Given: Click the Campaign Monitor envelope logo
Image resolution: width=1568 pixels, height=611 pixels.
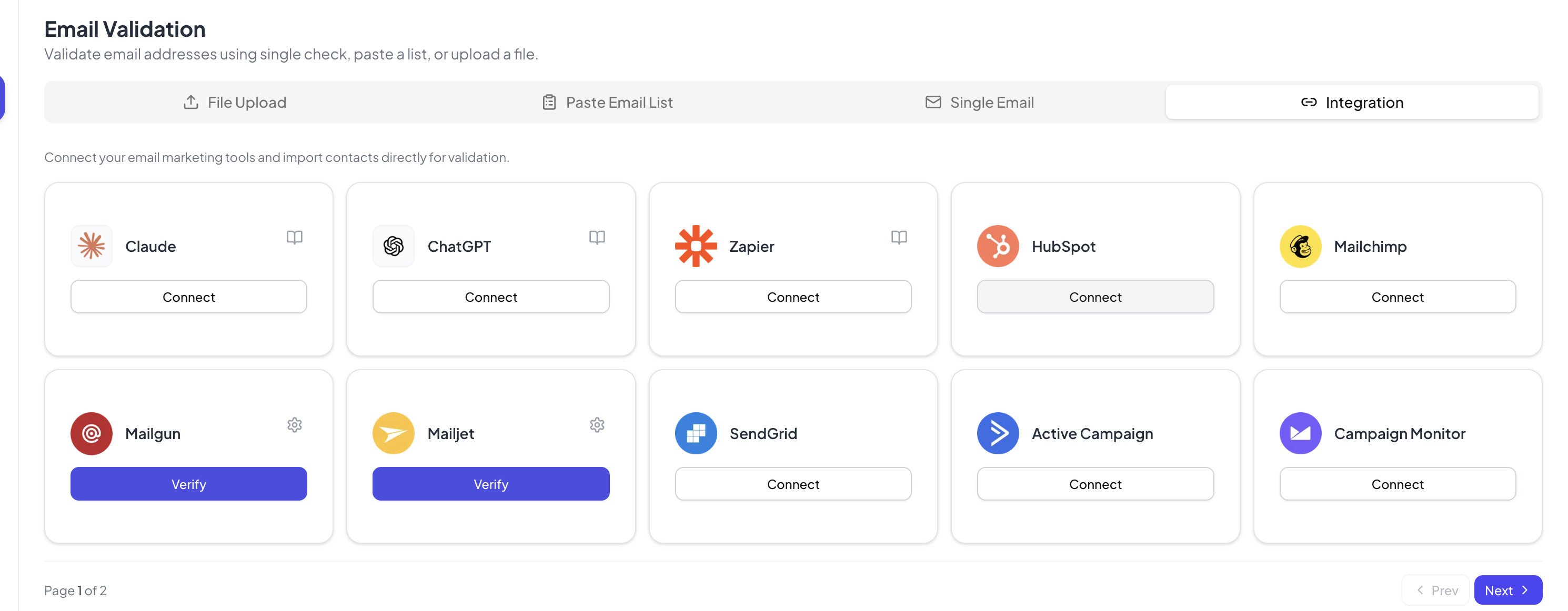Looking at the screenshot, I should tap(1300, 433).
